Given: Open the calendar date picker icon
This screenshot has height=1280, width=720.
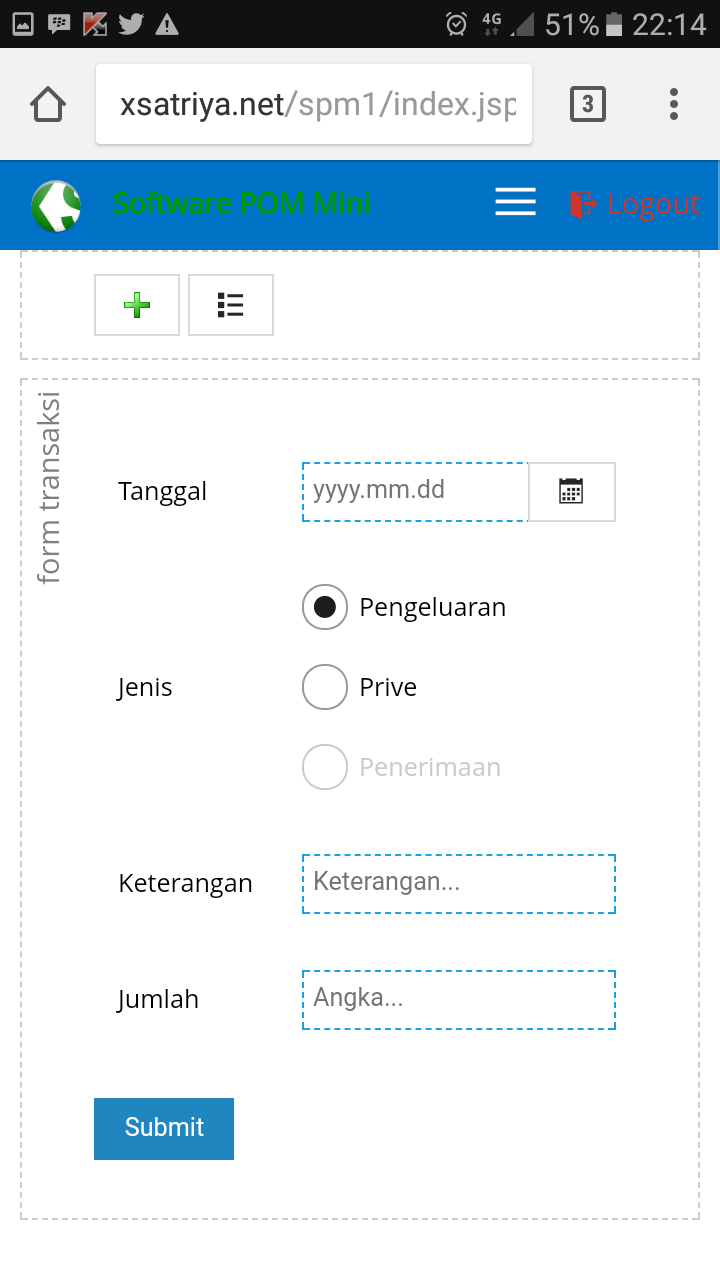Looking at the screenshot, I should [x=571, y=491].
